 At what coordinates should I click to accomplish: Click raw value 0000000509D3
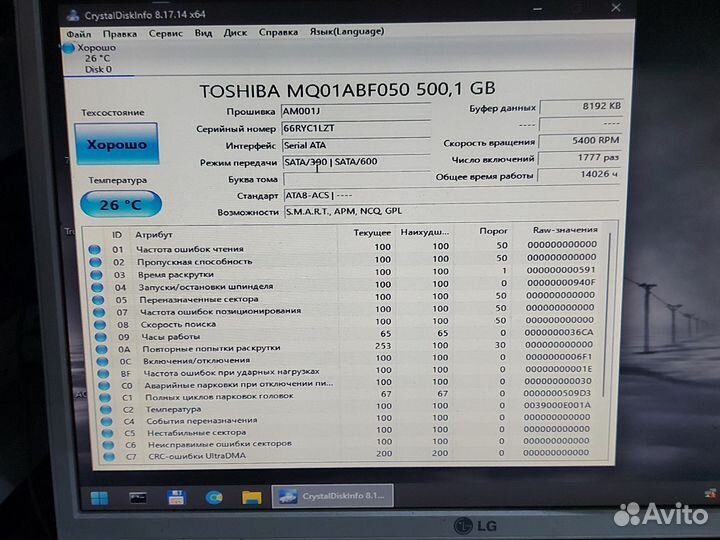click(557, 394)
